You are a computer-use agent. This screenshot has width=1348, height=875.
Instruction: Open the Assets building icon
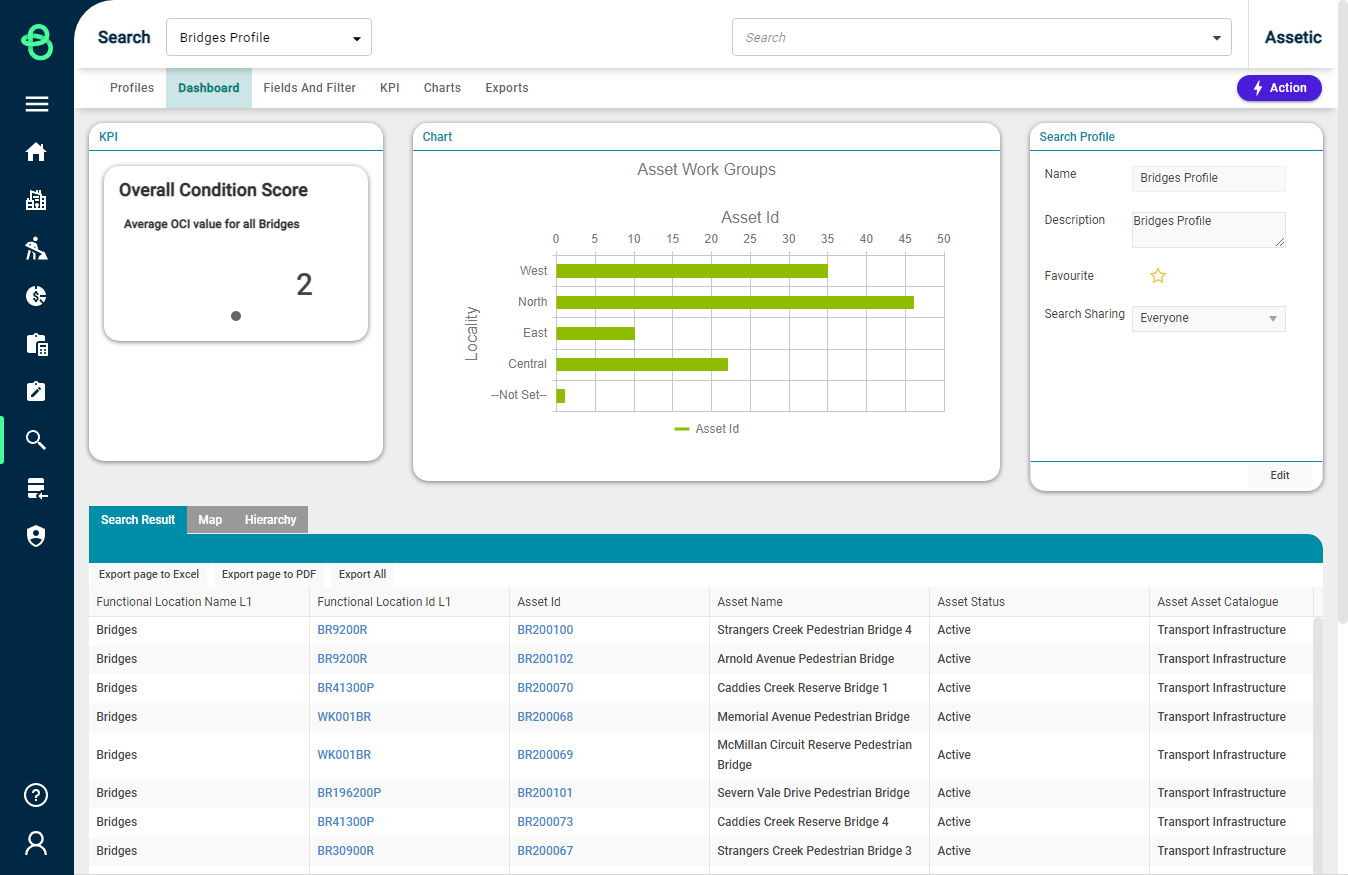37,200
